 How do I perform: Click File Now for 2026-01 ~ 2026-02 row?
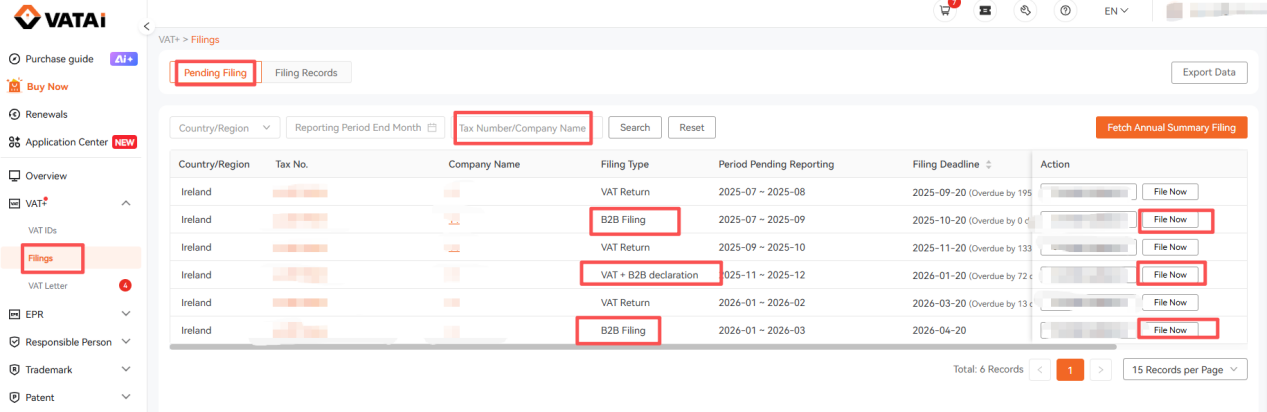tap(1170, 302)
